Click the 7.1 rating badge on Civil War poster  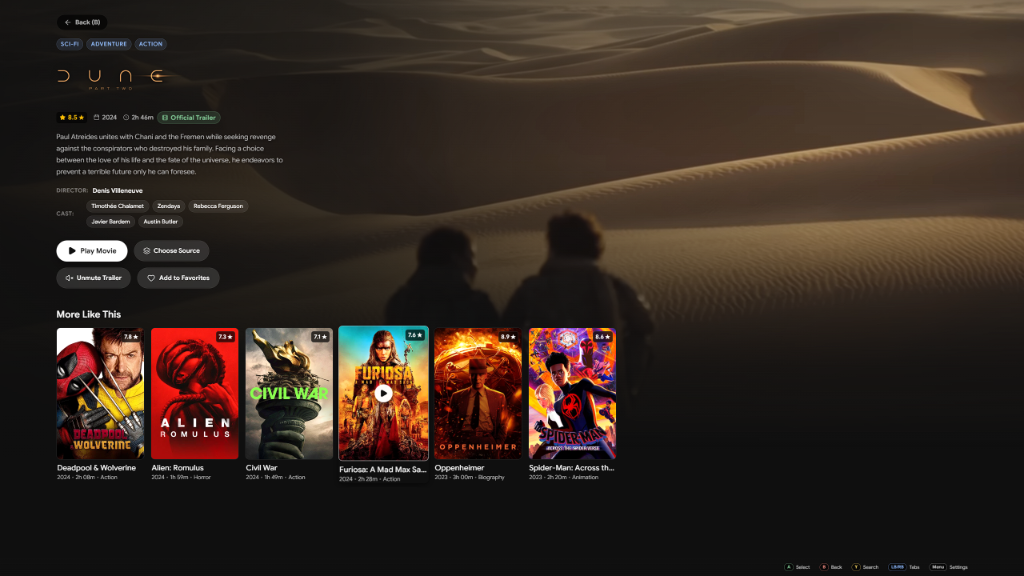coord(320,337)
